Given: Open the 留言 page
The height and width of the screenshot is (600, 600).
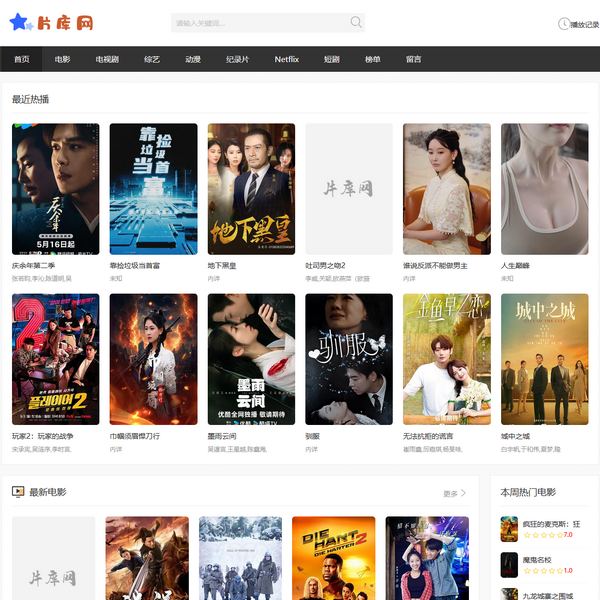Looking at the screenshot, I should 413,60.
